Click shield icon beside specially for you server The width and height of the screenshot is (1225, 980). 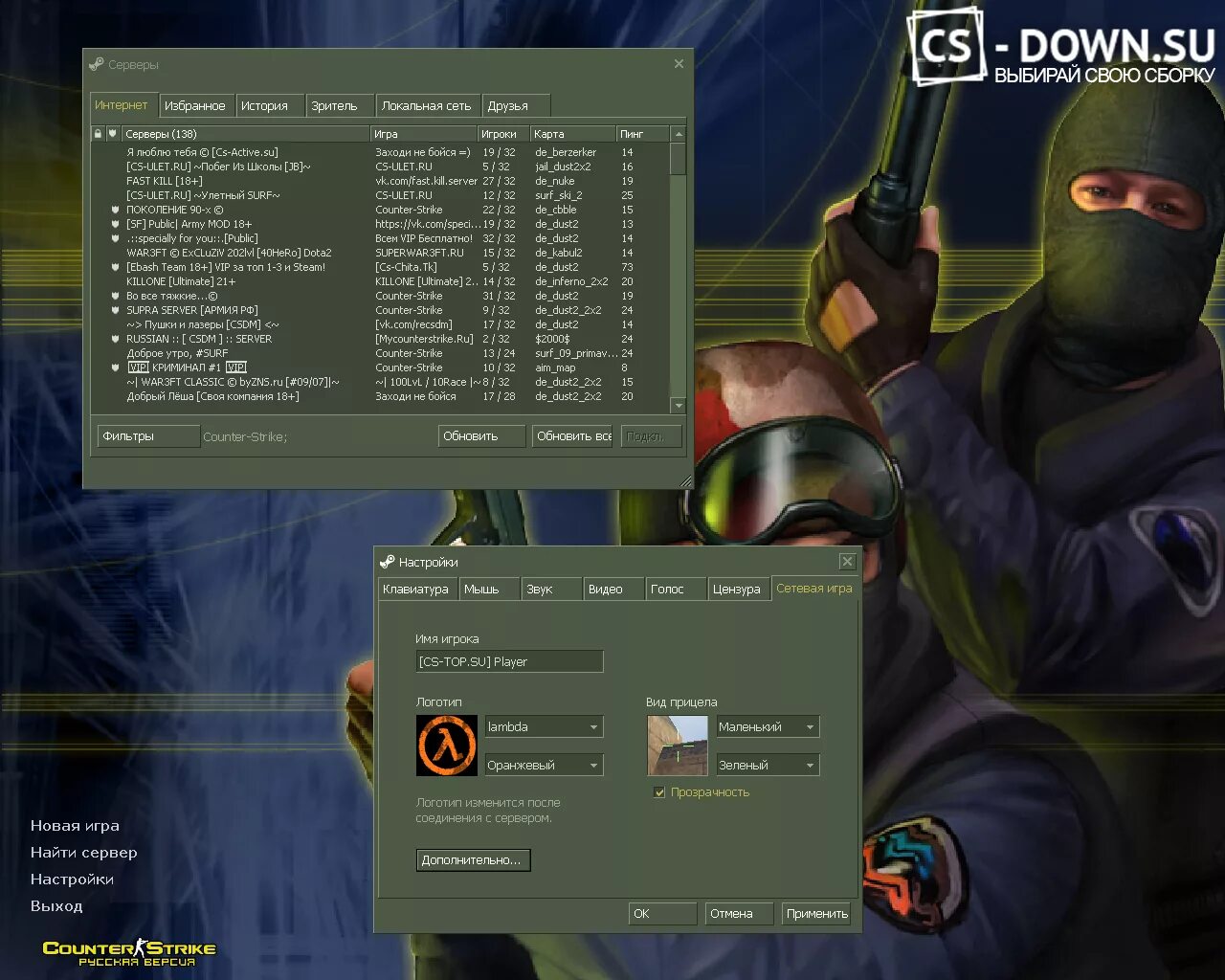(115, 238)
